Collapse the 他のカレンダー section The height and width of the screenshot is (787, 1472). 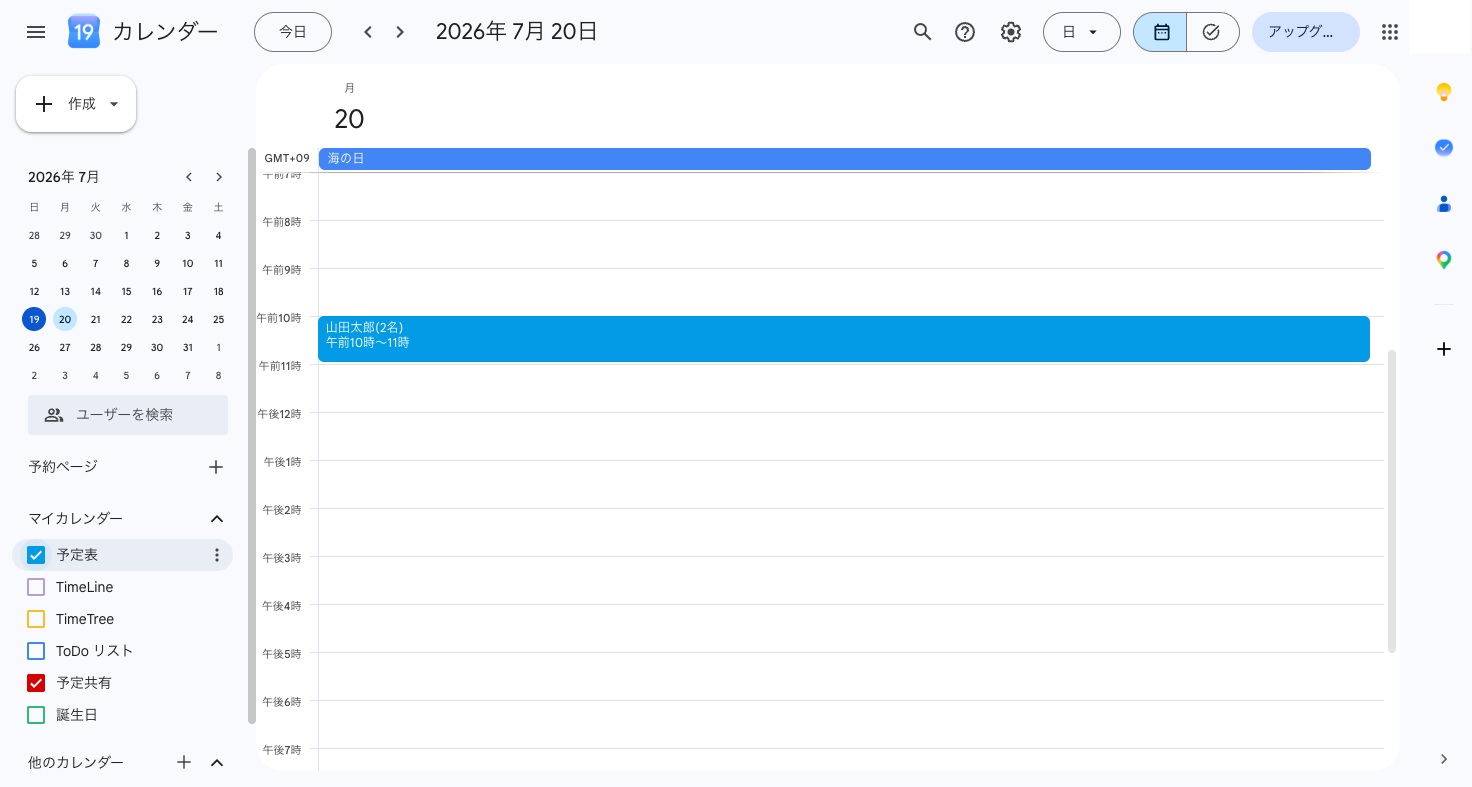pos(217,762)
